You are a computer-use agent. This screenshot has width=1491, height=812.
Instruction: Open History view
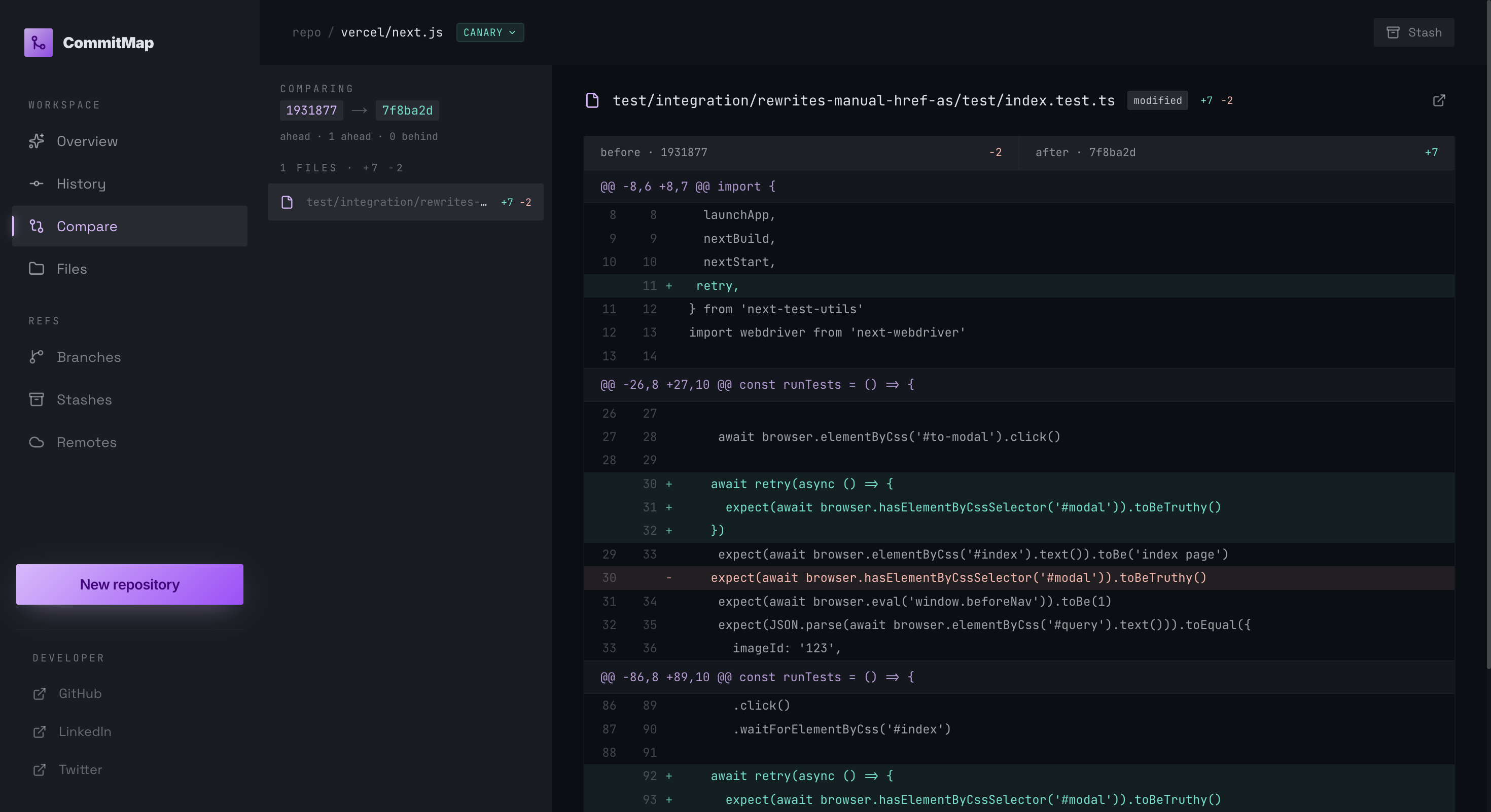pyautogui.click(x=130, y=184)
